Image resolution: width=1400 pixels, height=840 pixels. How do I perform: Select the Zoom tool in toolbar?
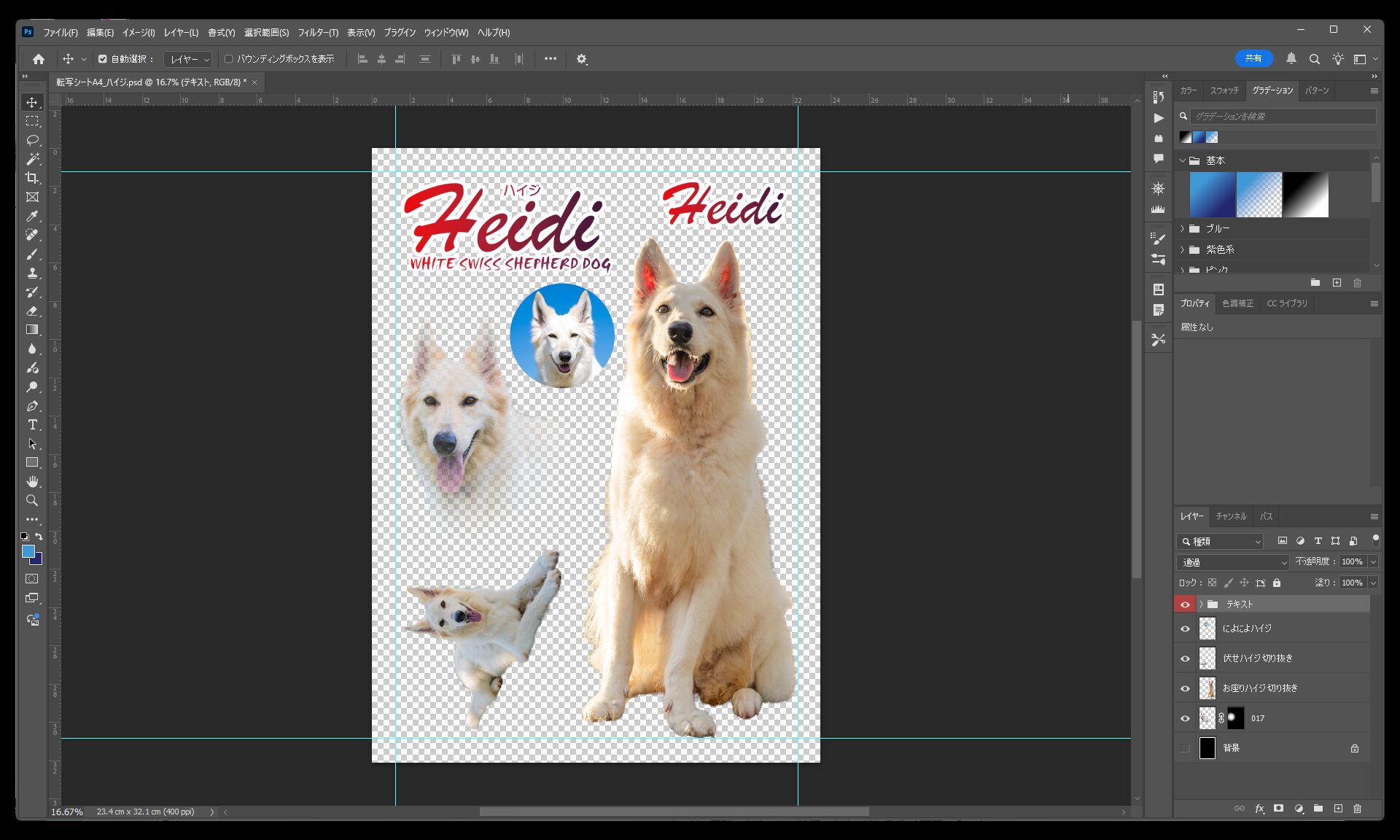pyautogui.click(x=32, y=500)
